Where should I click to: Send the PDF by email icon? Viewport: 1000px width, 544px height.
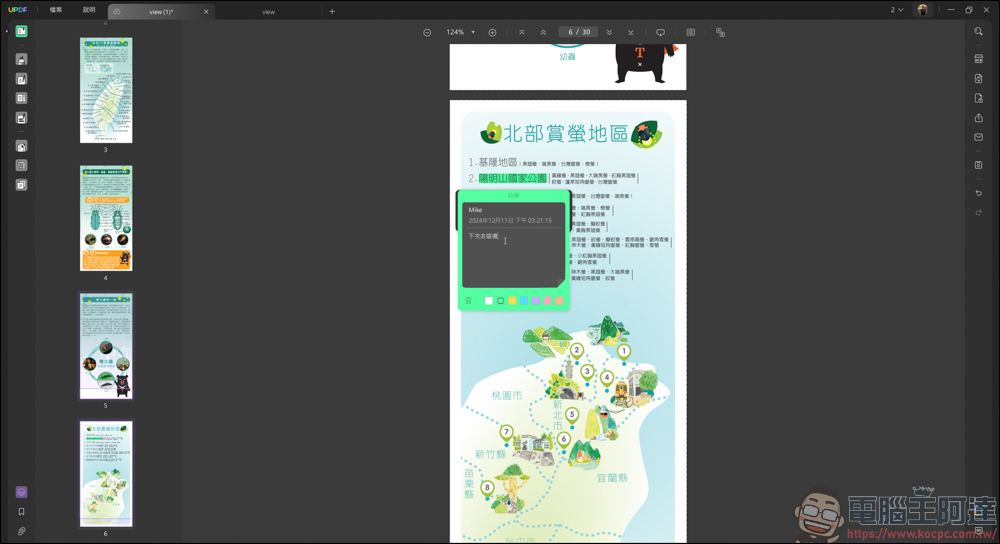pyautogui.click(x=978, y=137)
